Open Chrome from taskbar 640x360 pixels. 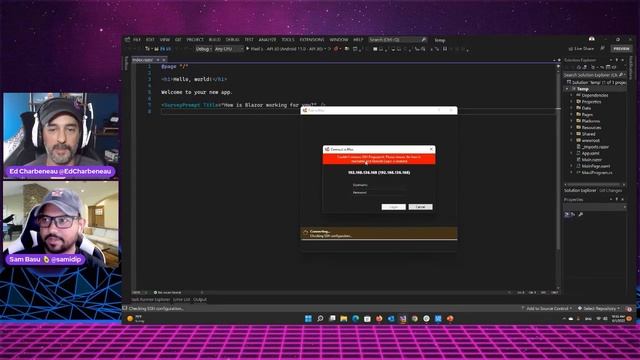point(415,319)
